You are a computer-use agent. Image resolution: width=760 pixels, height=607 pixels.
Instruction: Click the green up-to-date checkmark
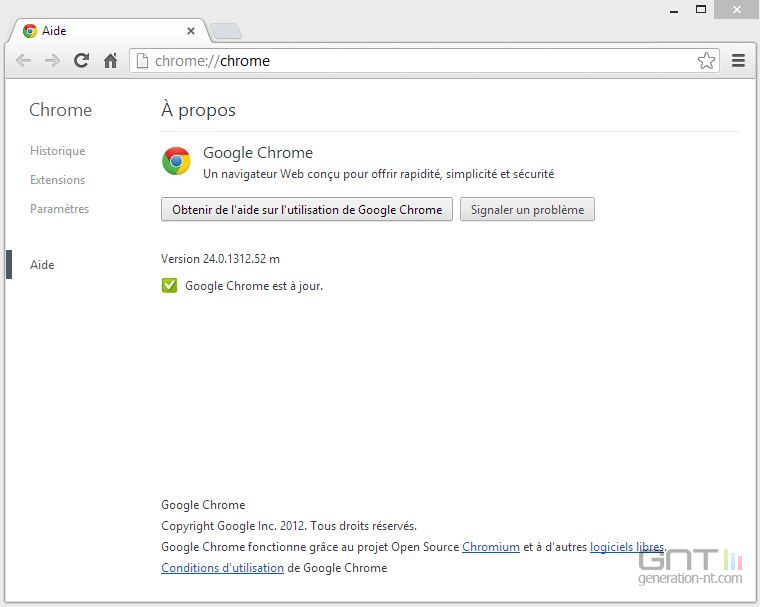(x=169, y=286)
